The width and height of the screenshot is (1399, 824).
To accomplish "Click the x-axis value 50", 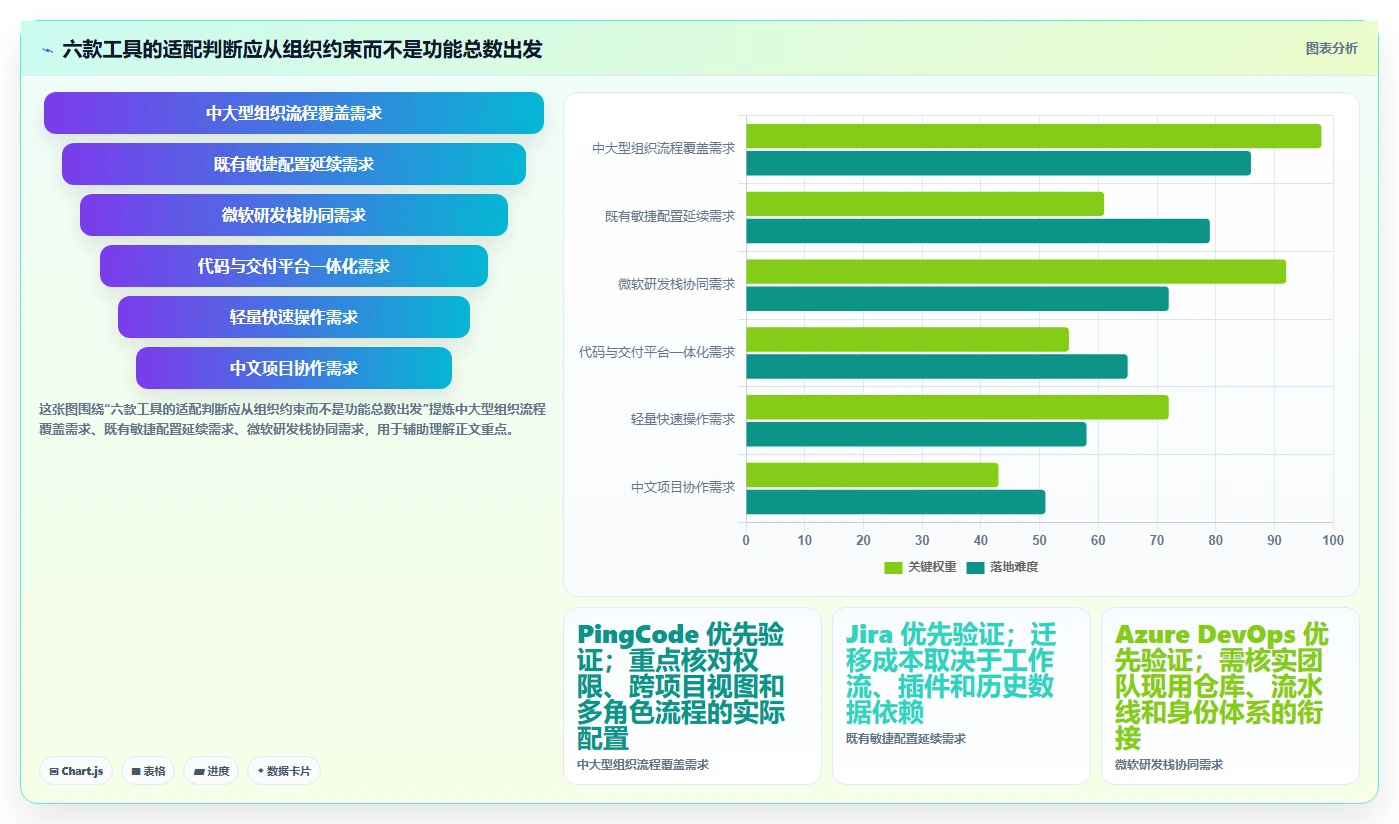I will 1039,540.
